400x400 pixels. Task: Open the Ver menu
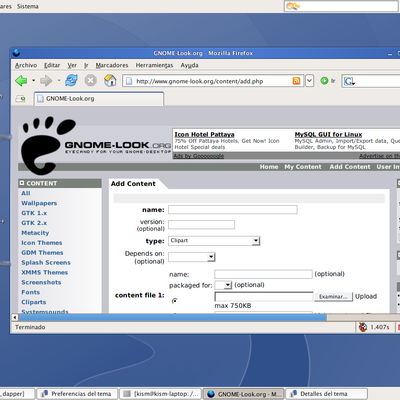tap(72, 65)
